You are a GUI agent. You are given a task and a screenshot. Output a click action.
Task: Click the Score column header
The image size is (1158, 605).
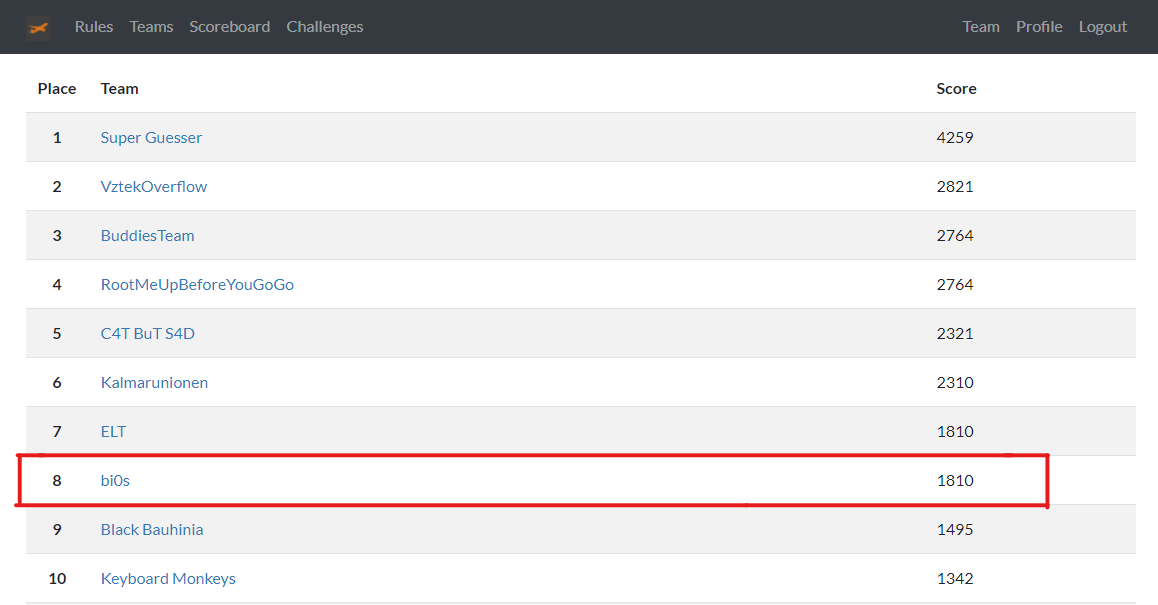956,89
